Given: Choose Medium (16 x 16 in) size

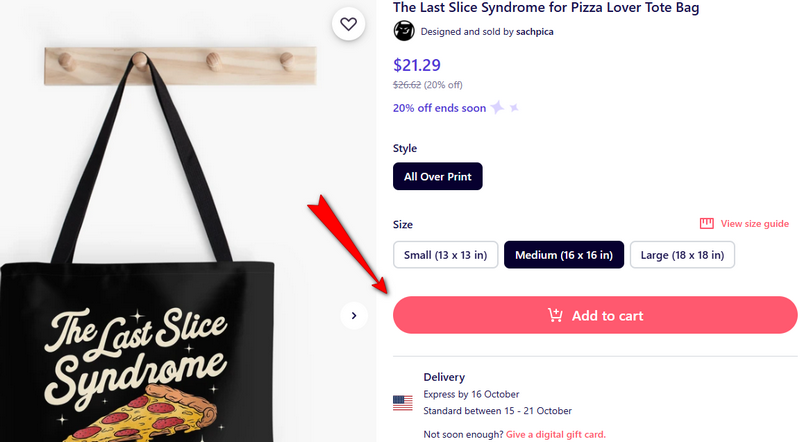Looking at the screenshot, I should point(564,255).
